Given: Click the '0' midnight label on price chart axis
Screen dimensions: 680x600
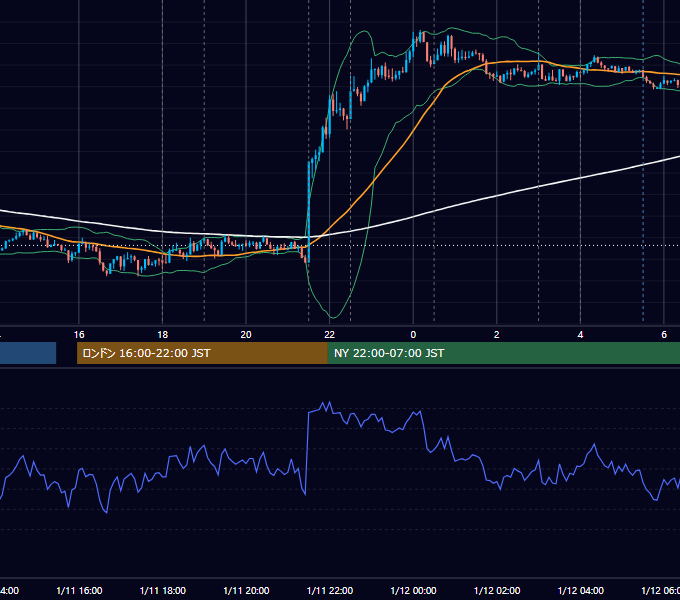Looking at the screenshot, I should pos(413,334).
